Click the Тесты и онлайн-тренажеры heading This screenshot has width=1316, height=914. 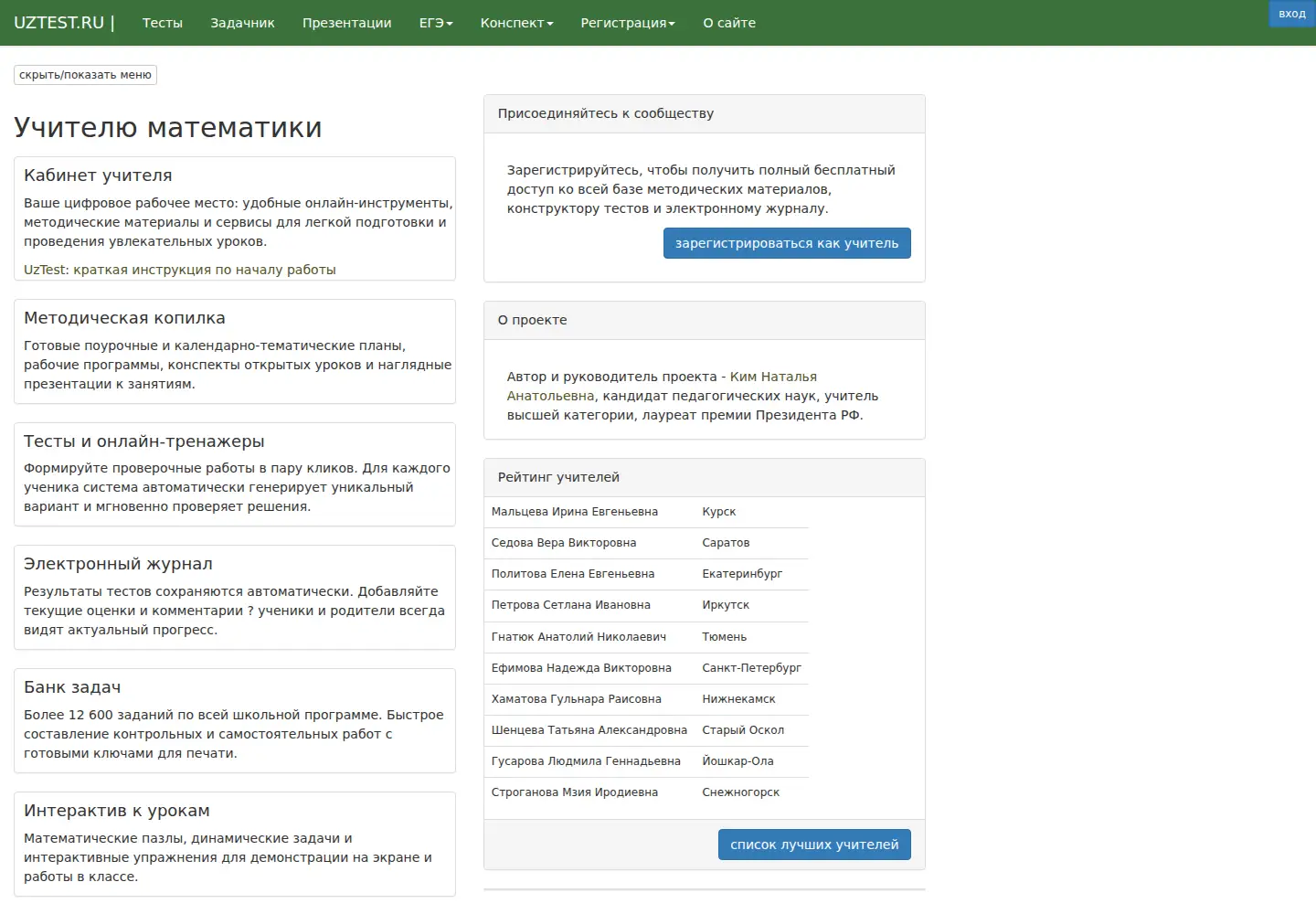(x=144, y=441)
